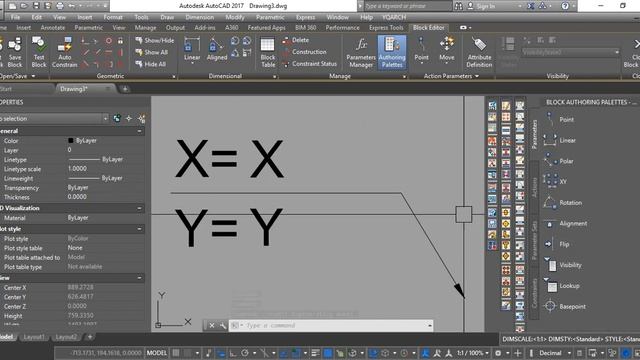This screenshot has height=360, width=640.
Task: Click Quick Select icon in Properties
Action: point(141,118)
